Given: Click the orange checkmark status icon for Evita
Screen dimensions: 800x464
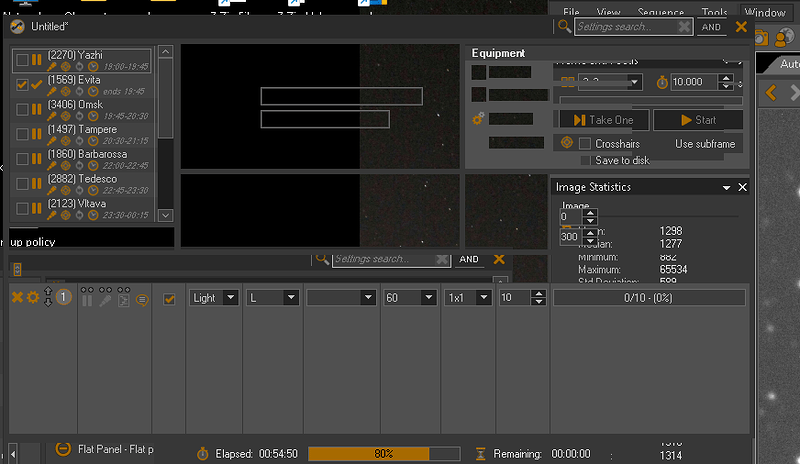Looking at the screenshot, I should (x=36, y=85).
